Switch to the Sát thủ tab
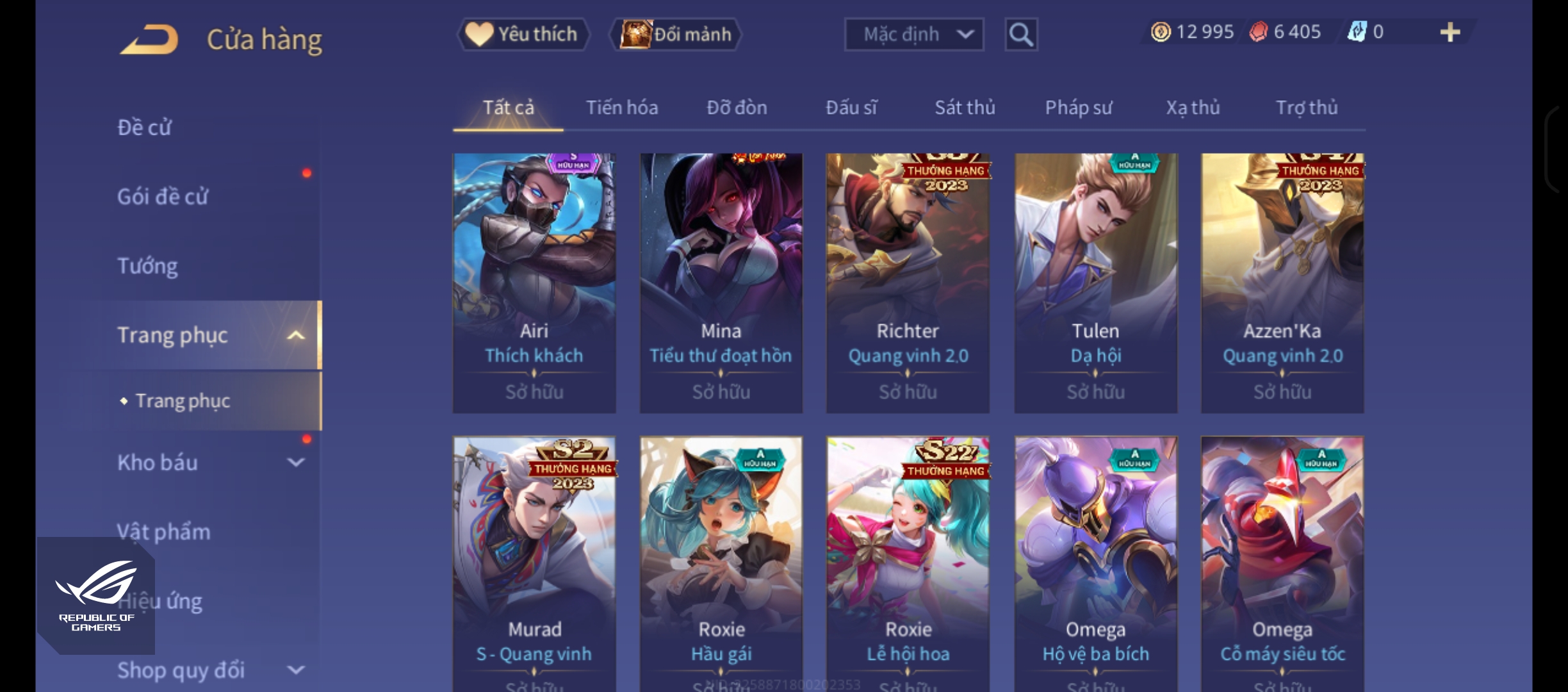Viewport: 1568px width, 692px height. click(x=965, y=107)
